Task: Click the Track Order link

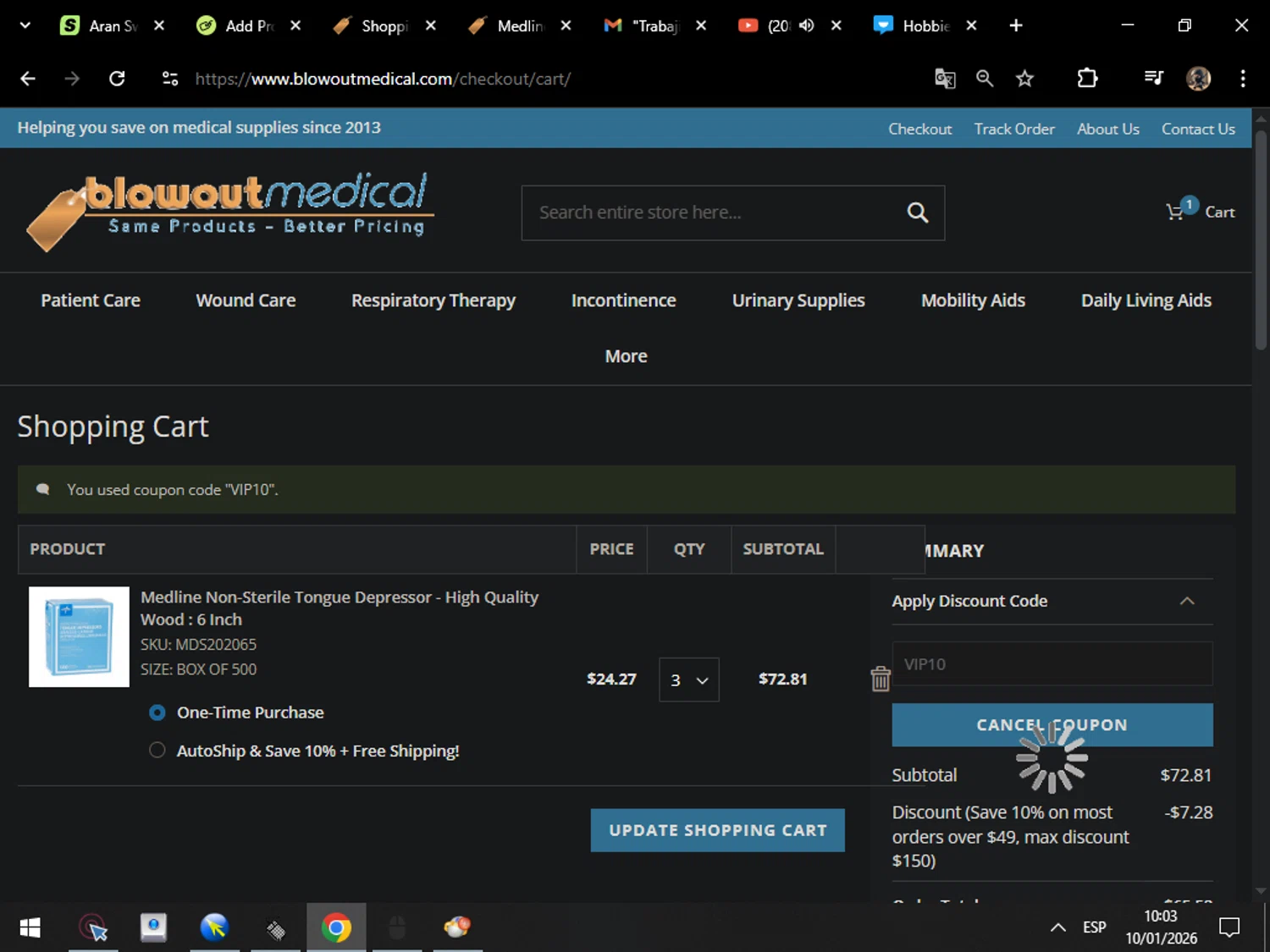Action: [1014, 129]
